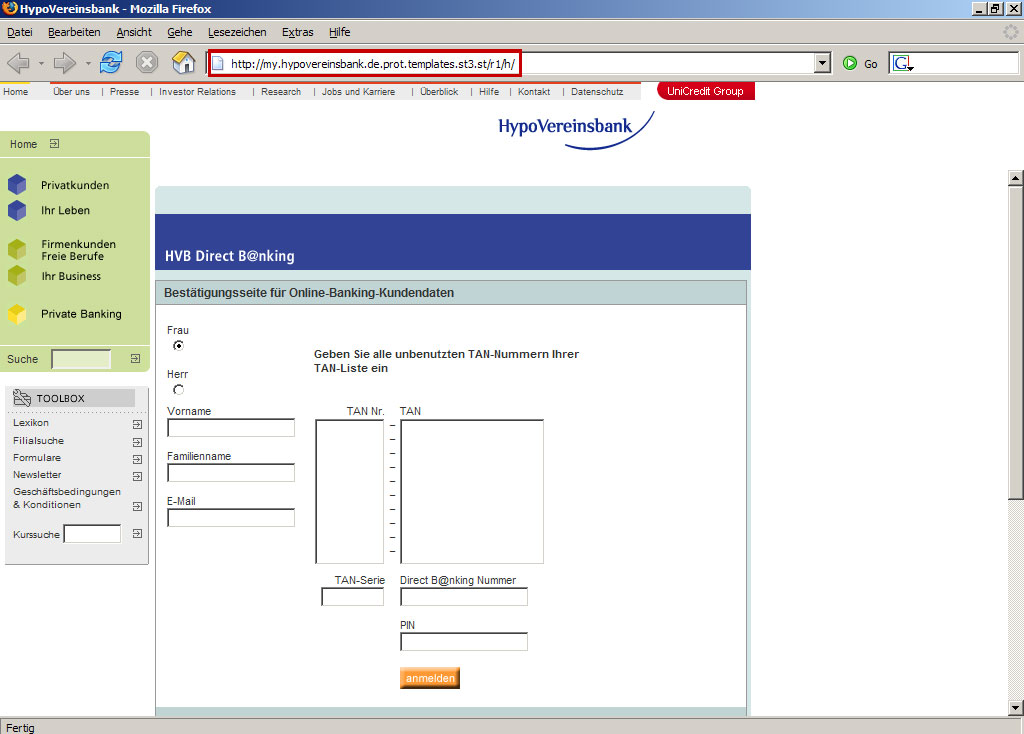Click the browser Forward arrow button
This screenshot has width=1024, height=734.
[x=65, y=63]
